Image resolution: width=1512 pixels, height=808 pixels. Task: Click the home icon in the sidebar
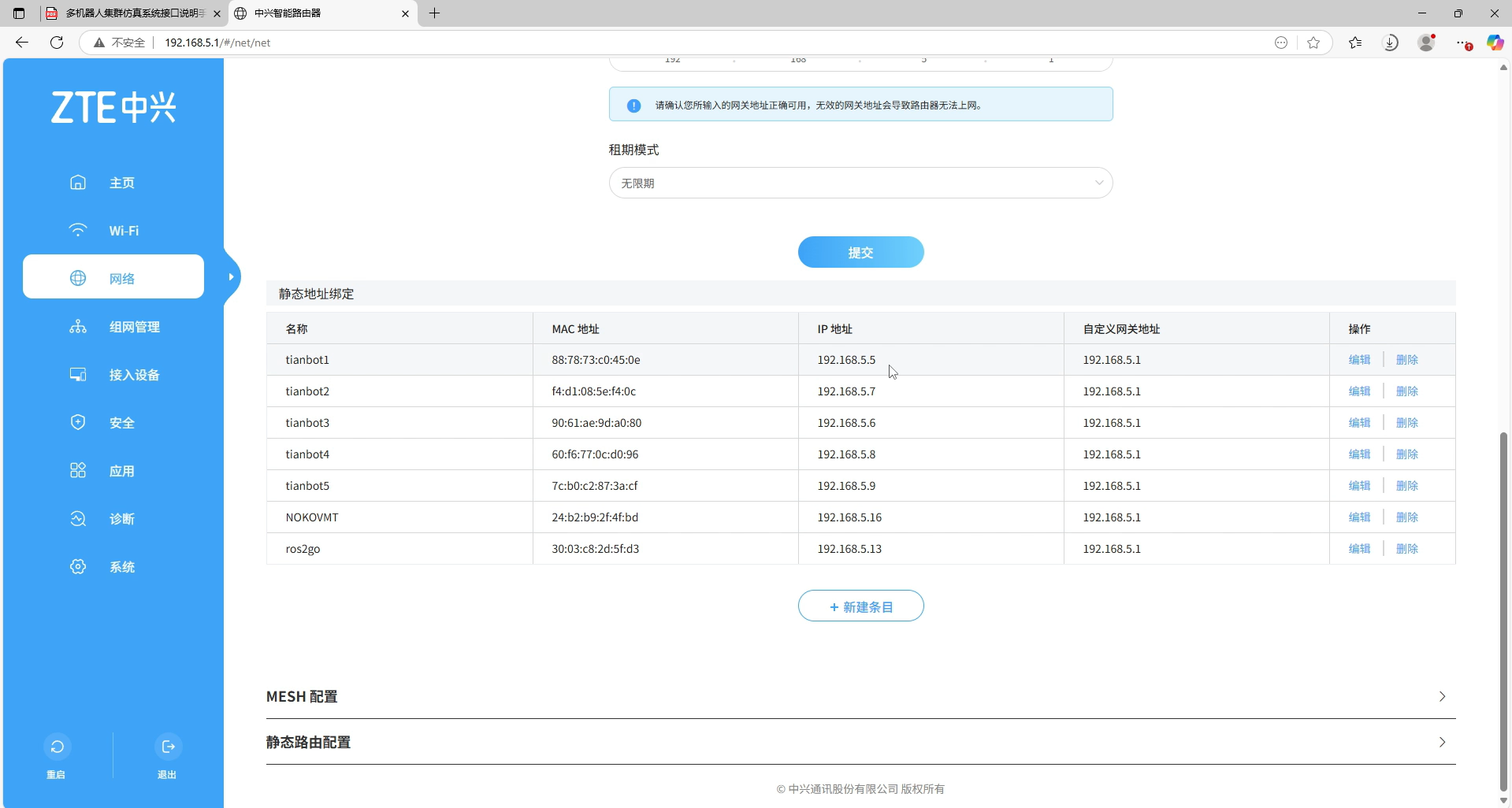pyautogui.click(x=78, y=183)
